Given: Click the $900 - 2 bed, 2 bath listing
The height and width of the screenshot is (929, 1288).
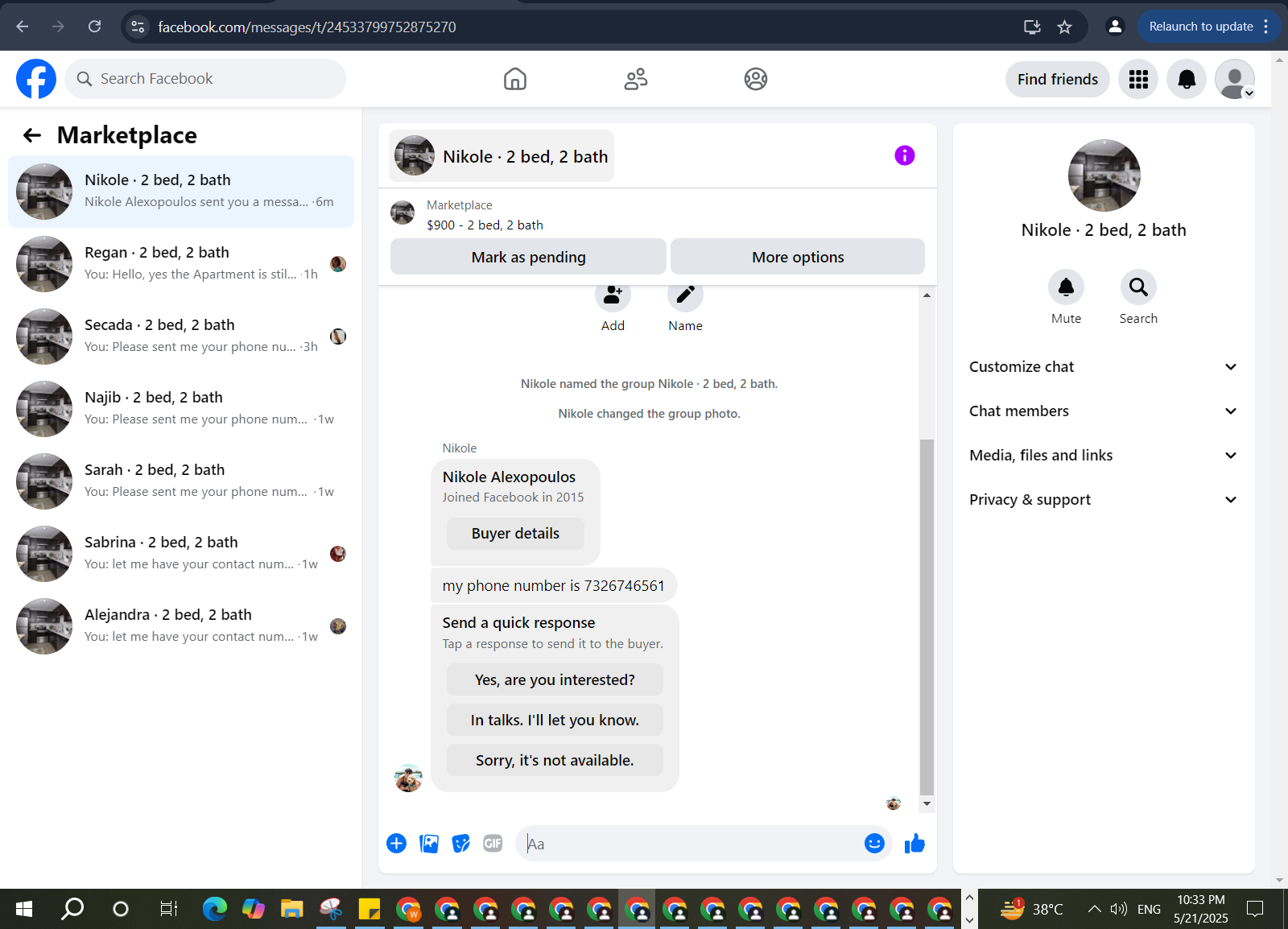Looking at the screenshot, I should (x=485, y=225).
